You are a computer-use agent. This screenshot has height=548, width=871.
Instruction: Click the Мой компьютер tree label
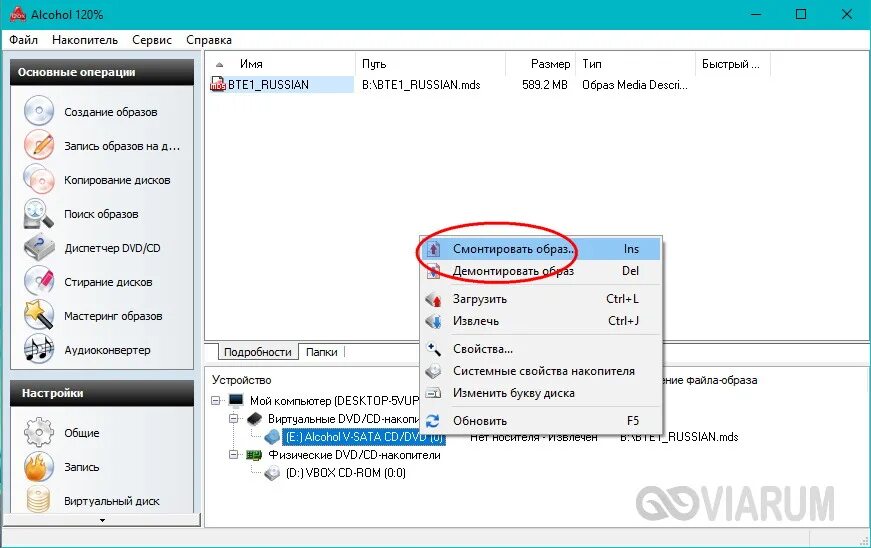pos(334,400)
